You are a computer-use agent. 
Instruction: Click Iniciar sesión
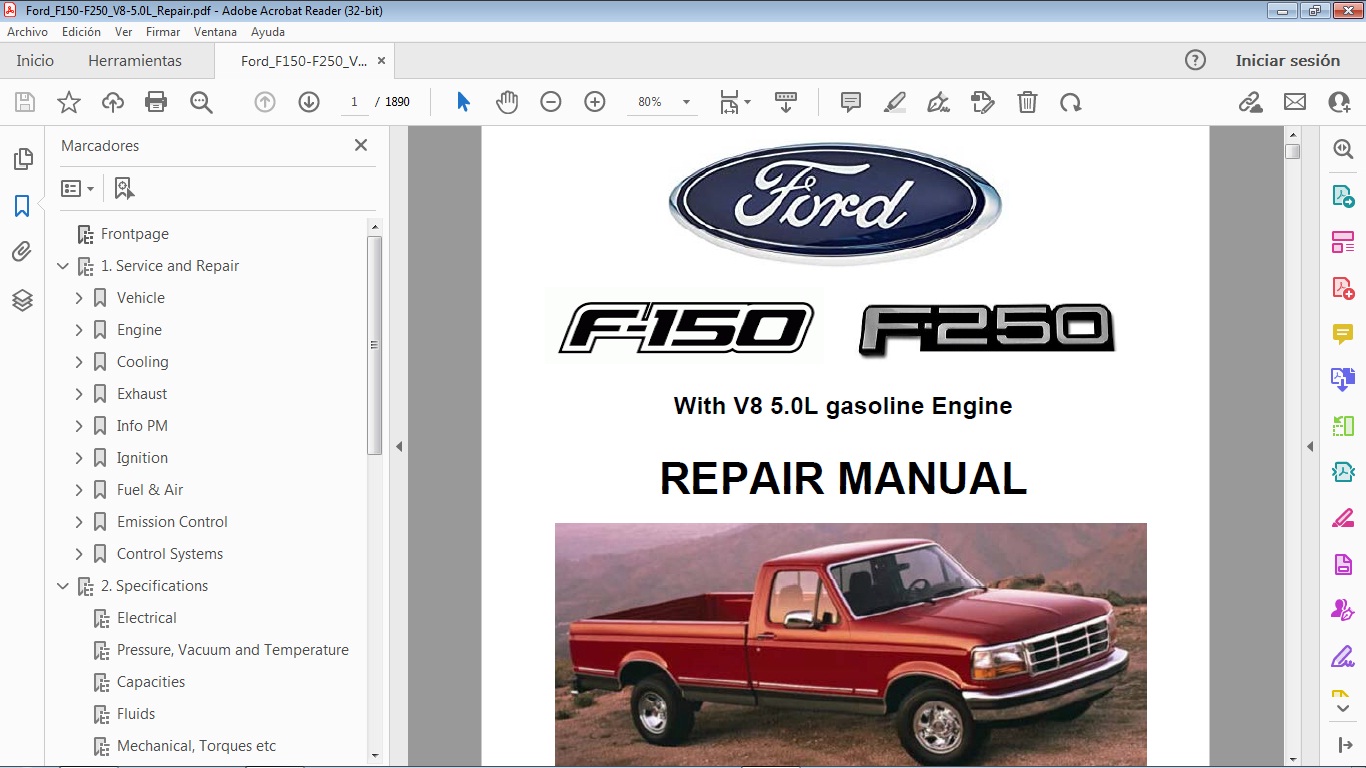point(1287,61)
